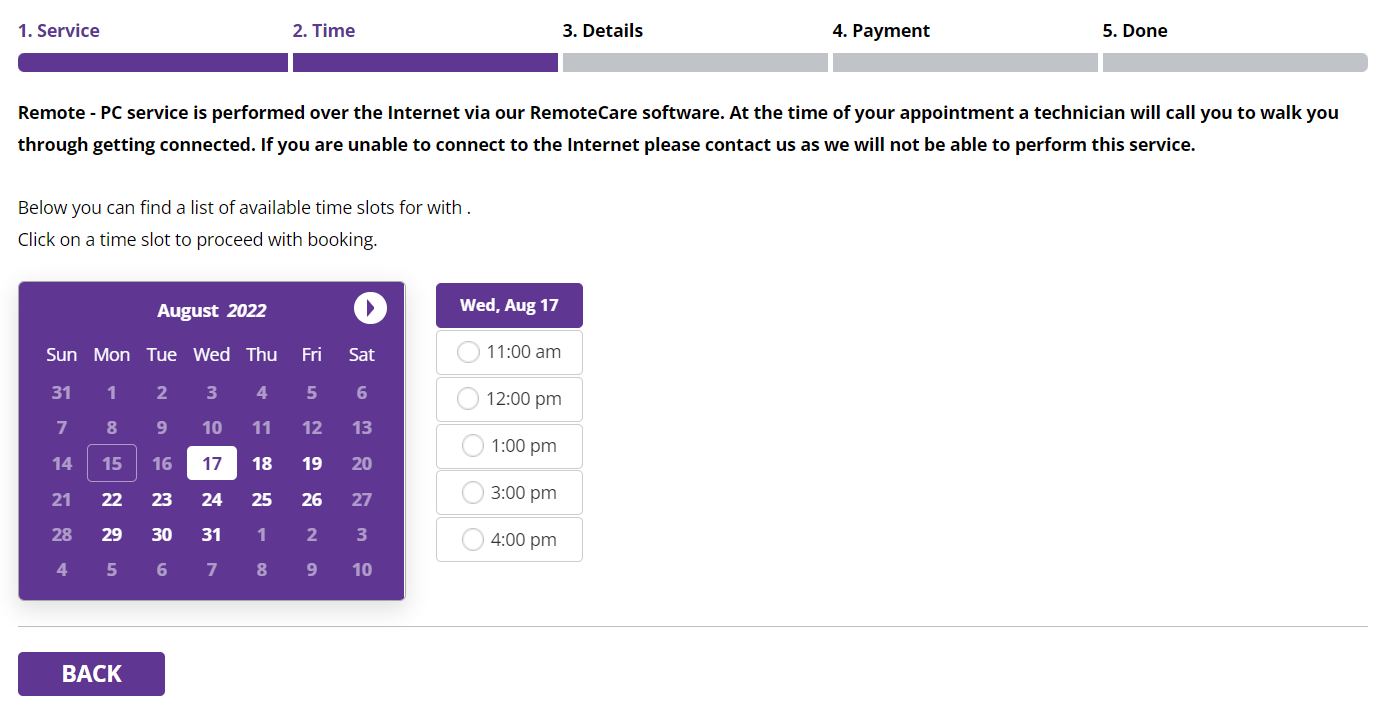Select August 30 in the calendar

tap(162, 535)
